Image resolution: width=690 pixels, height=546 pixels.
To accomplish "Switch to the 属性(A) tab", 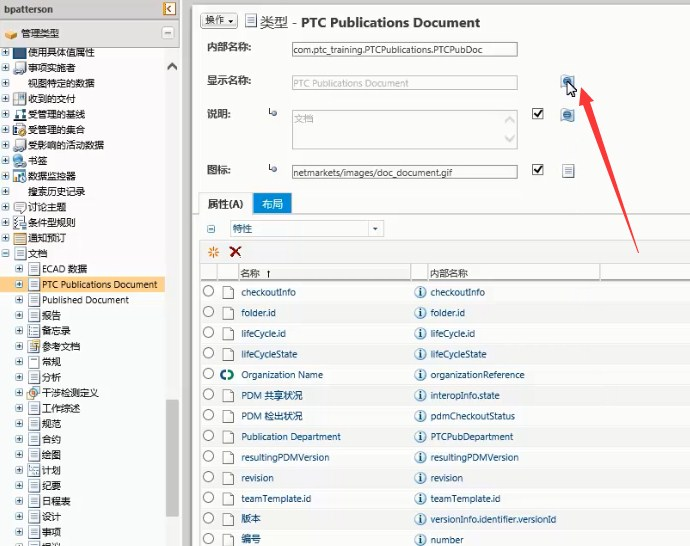I will click(226, 204).
